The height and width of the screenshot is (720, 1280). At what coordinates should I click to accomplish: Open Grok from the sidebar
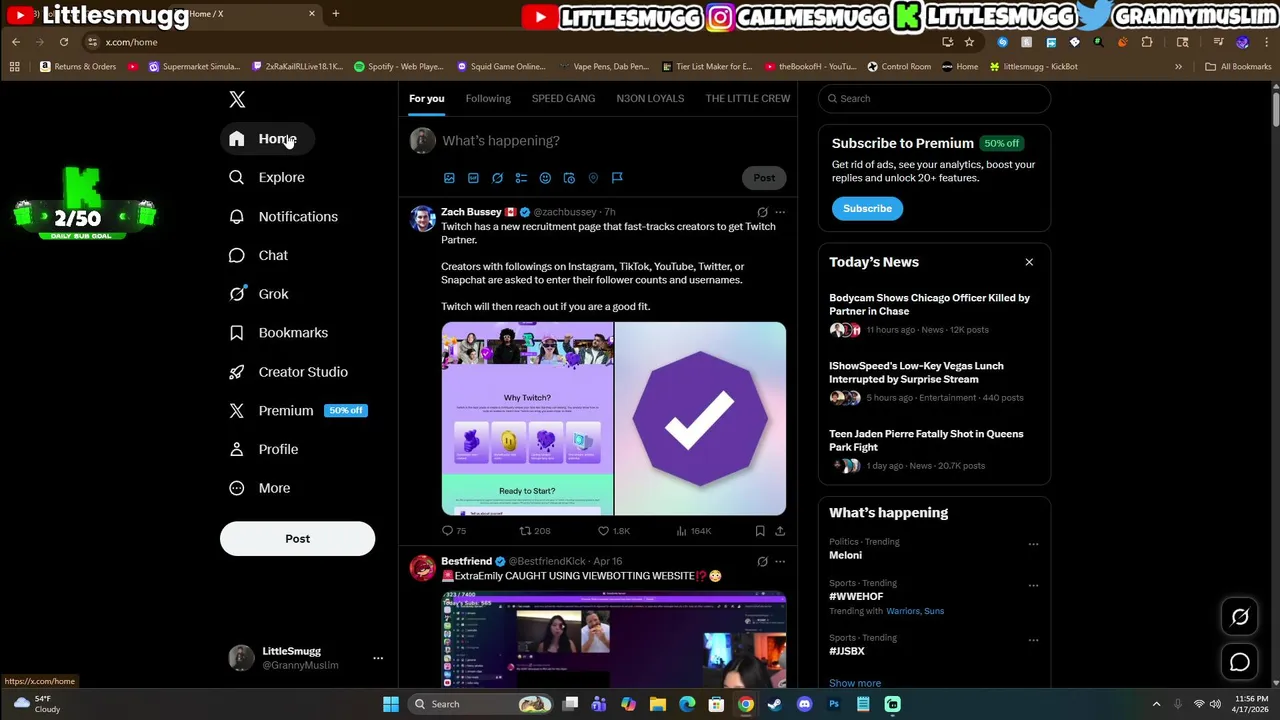(x=259, y=294)
